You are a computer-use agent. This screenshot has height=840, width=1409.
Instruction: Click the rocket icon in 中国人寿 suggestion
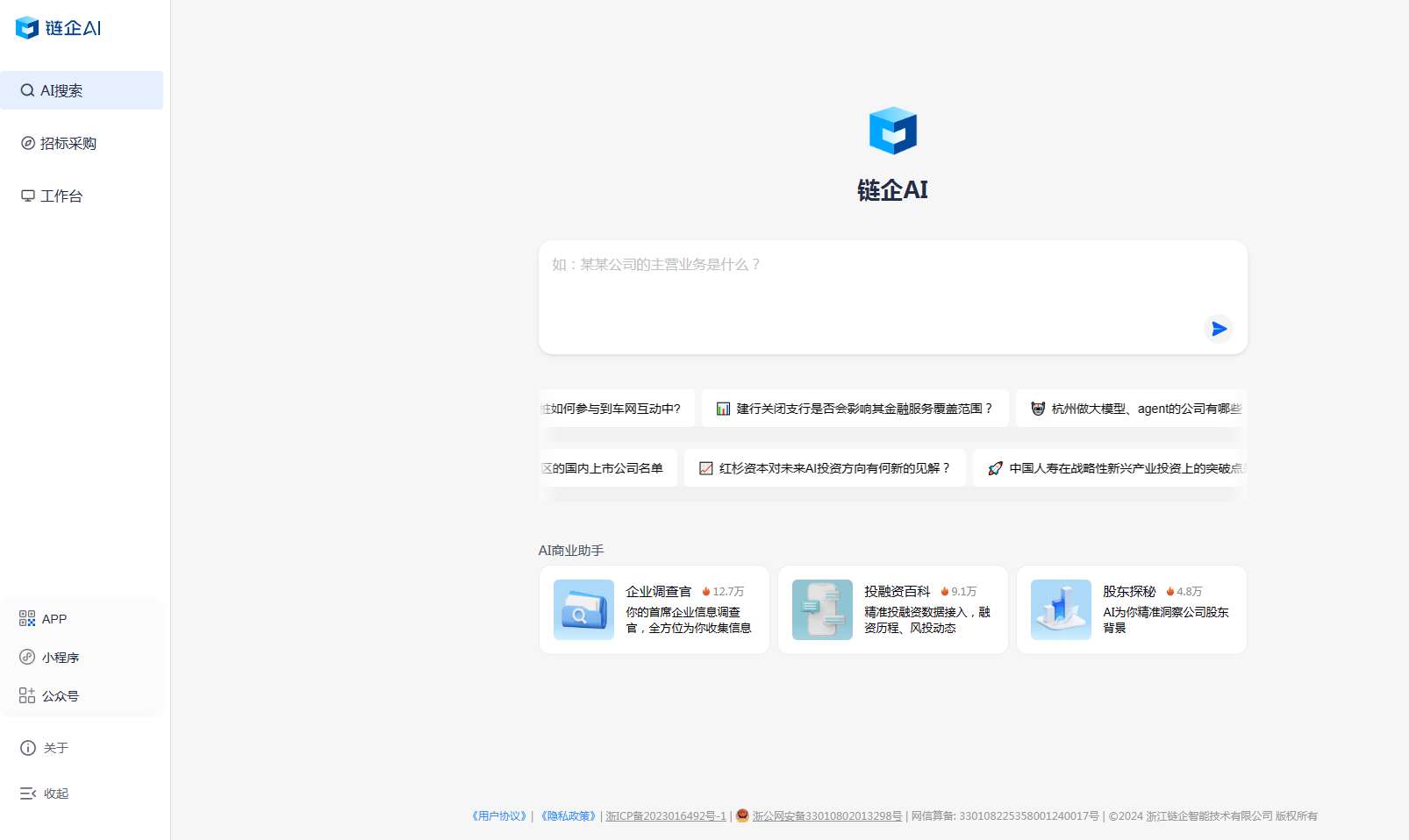pyautogui.click(x=995, y=468)
